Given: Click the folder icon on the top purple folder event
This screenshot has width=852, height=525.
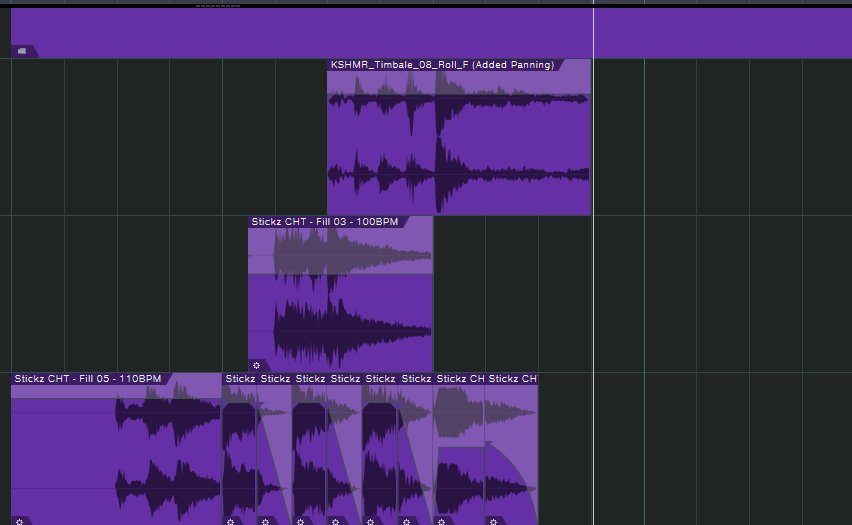Looking at the screenshot, I should (x=22, y=51).
